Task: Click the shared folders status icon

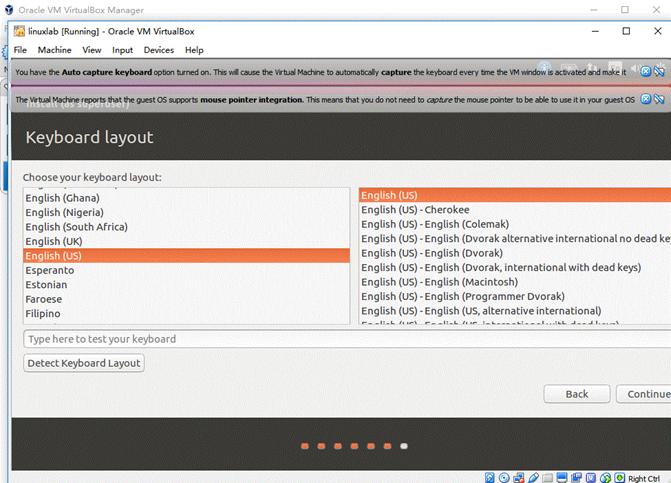Action: click(x=548, y=478)
